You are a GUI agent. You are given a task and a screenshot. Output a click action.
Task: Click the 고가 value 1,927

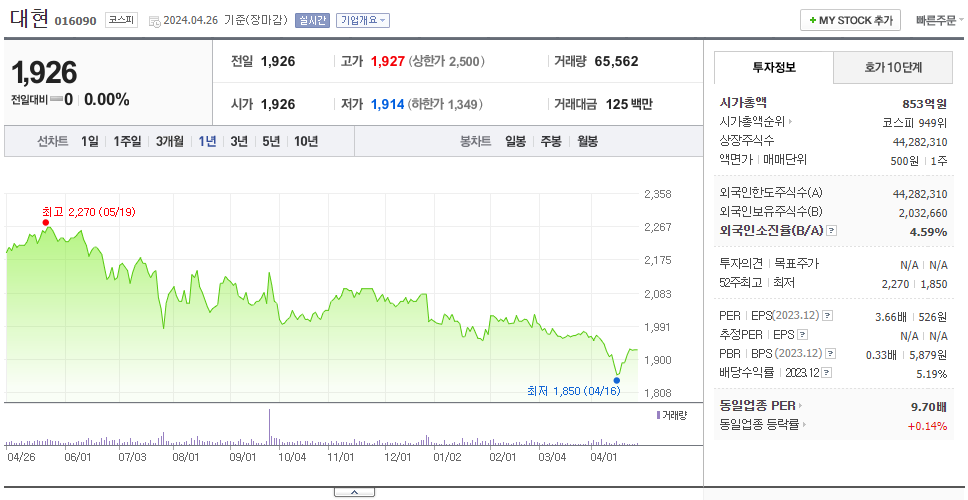point(388,61)
